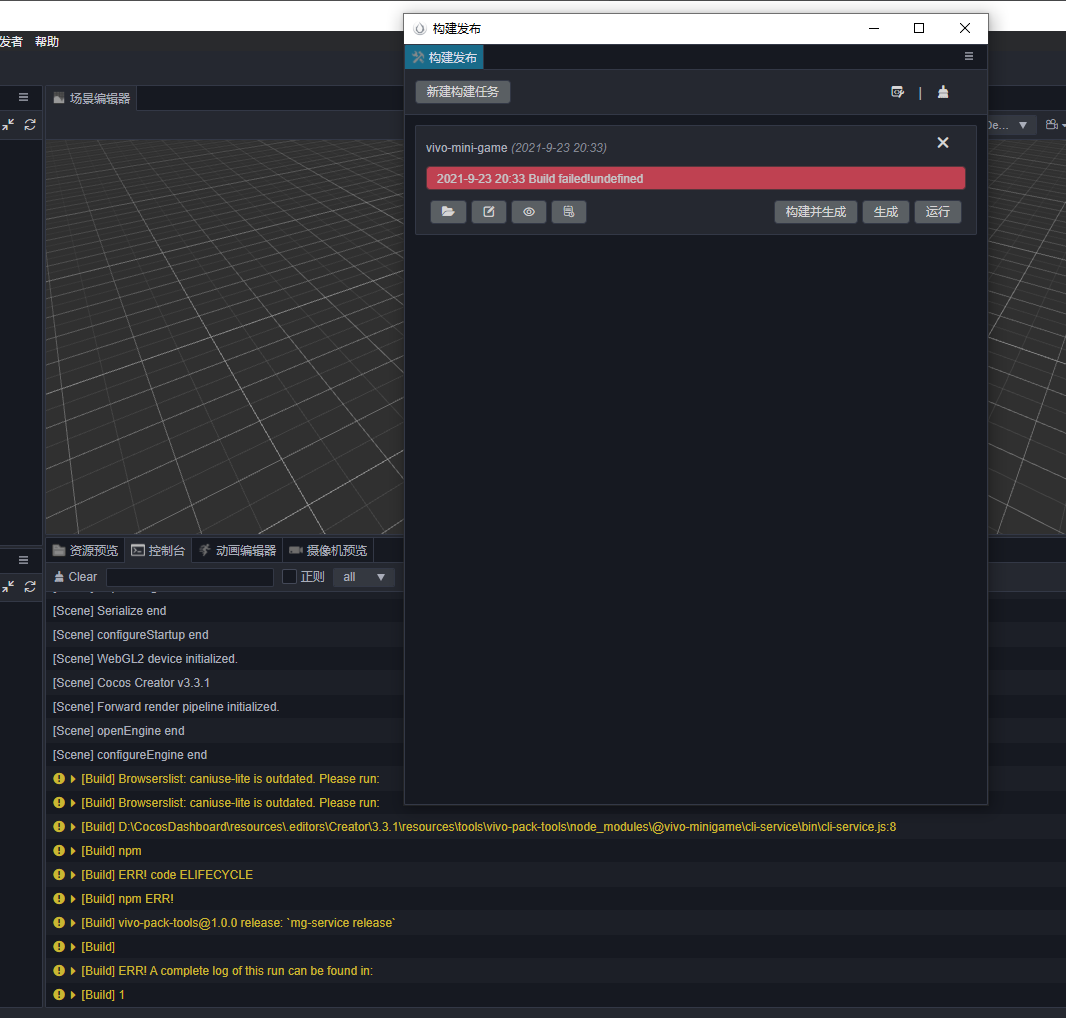The image size is (1066, 1018).
Task: Click 生成 button
Action: [x=886, y=211]
